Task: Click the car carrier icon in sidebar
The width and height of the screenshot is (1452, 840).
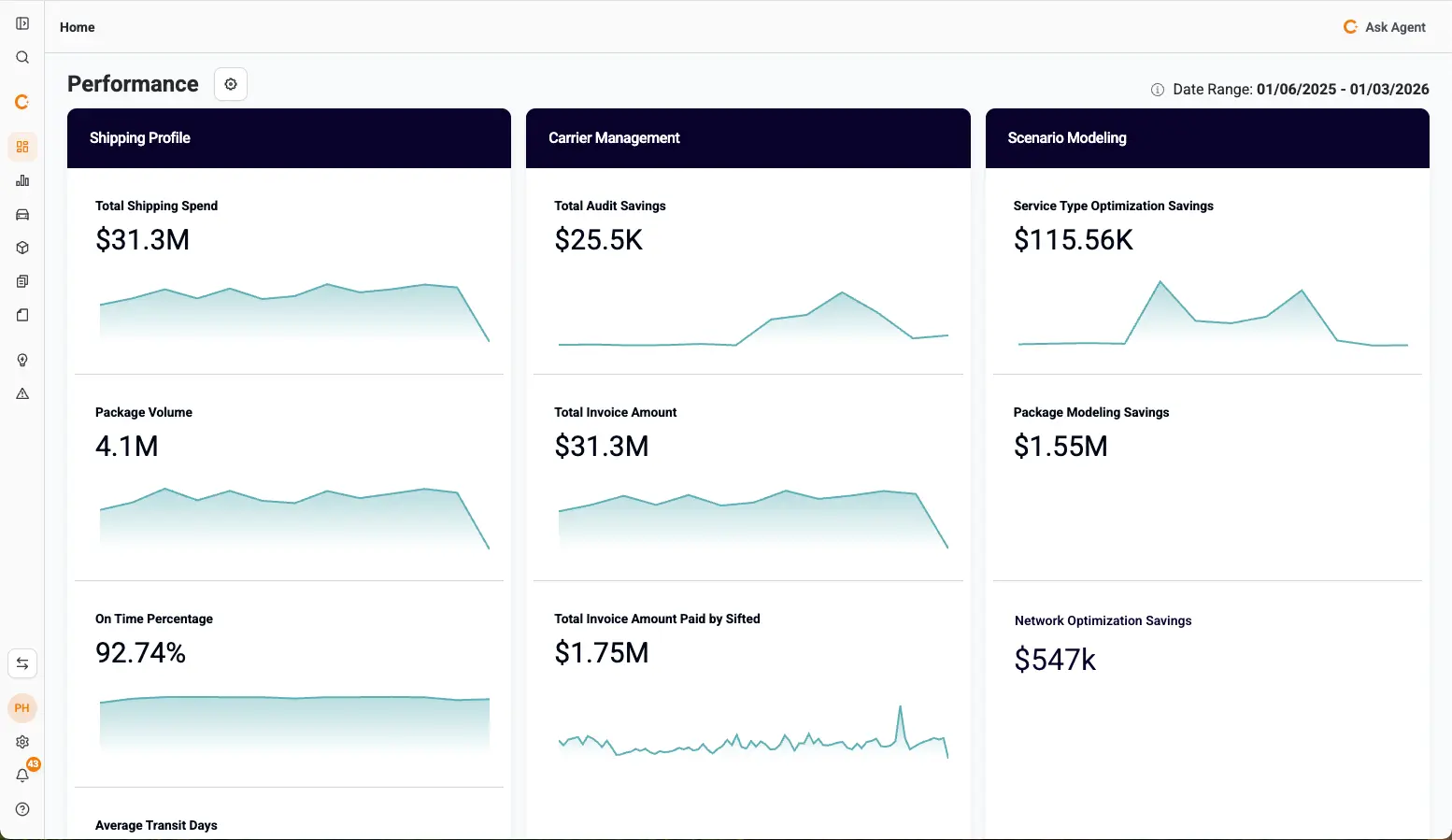Action: 22,214
